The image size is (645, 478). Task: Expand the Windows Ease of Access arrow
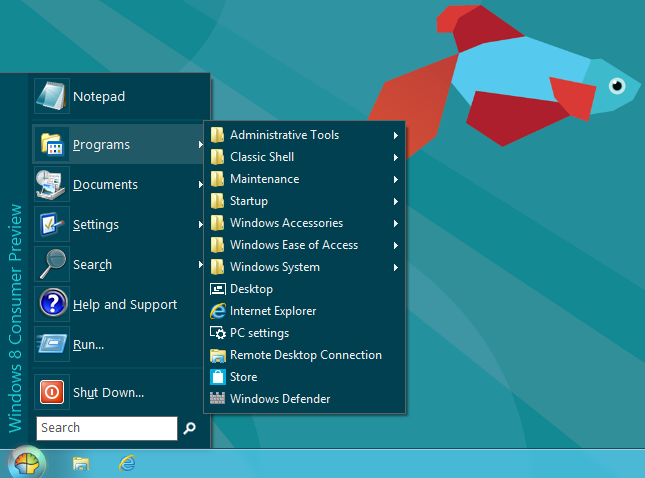[395, 245]
